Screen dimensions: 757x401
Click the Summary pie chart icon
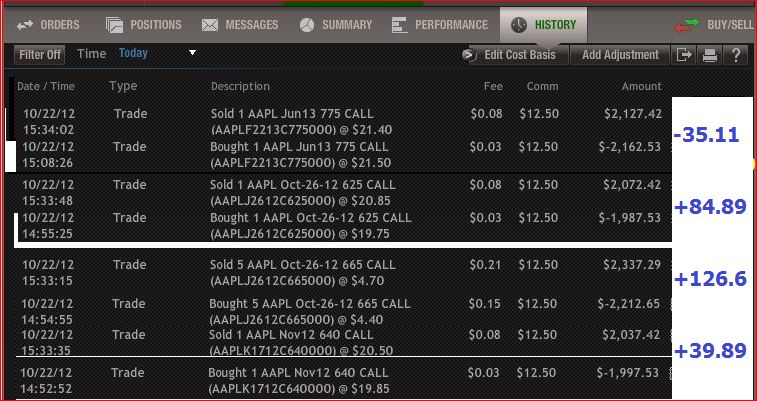(x=307, y=25)
